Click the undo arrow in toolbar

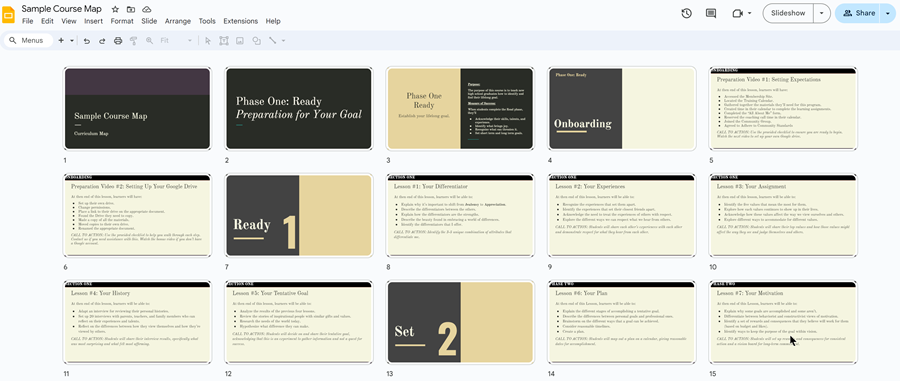pos(87,41)
